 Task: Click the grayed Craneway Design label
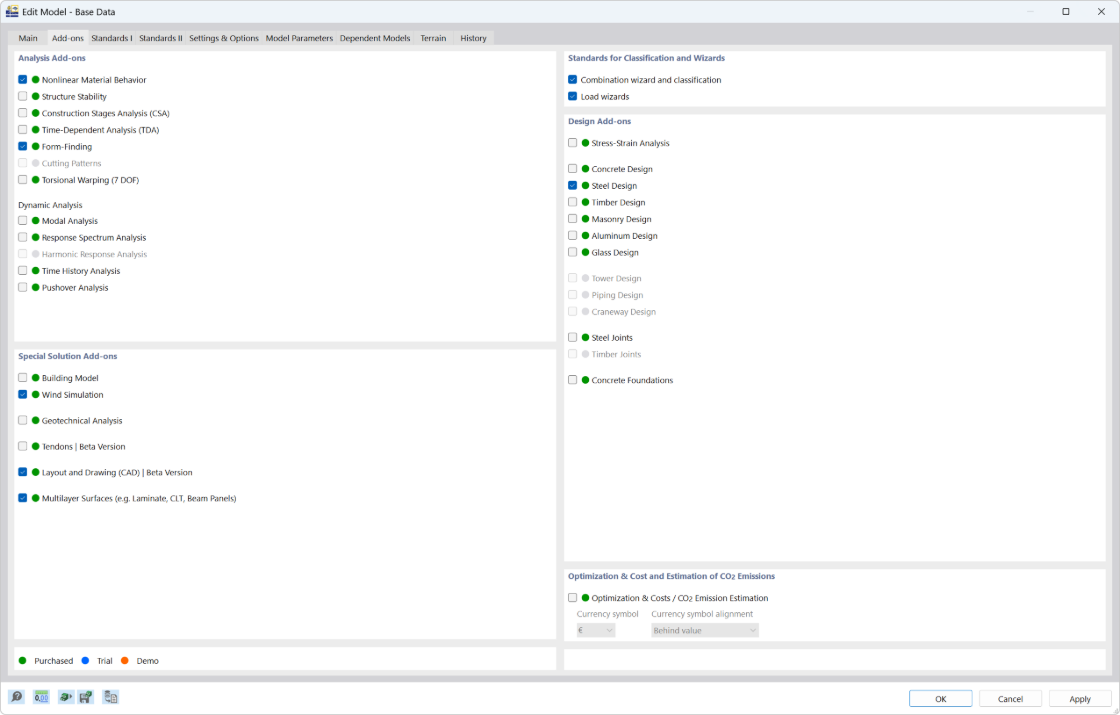tap(624, 311)
